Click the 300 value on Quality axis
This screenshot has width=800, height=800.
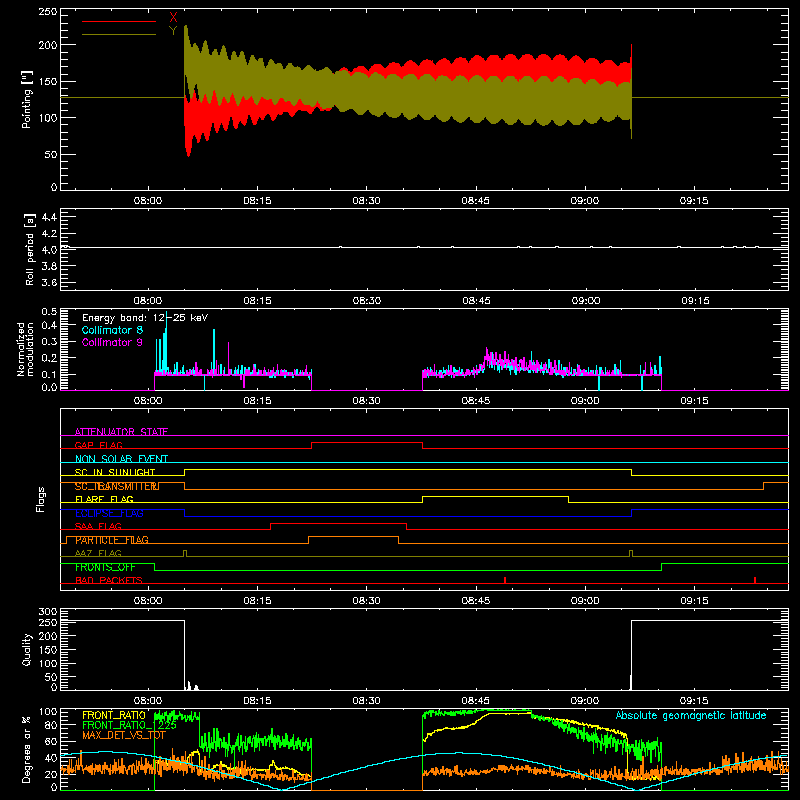47,612
